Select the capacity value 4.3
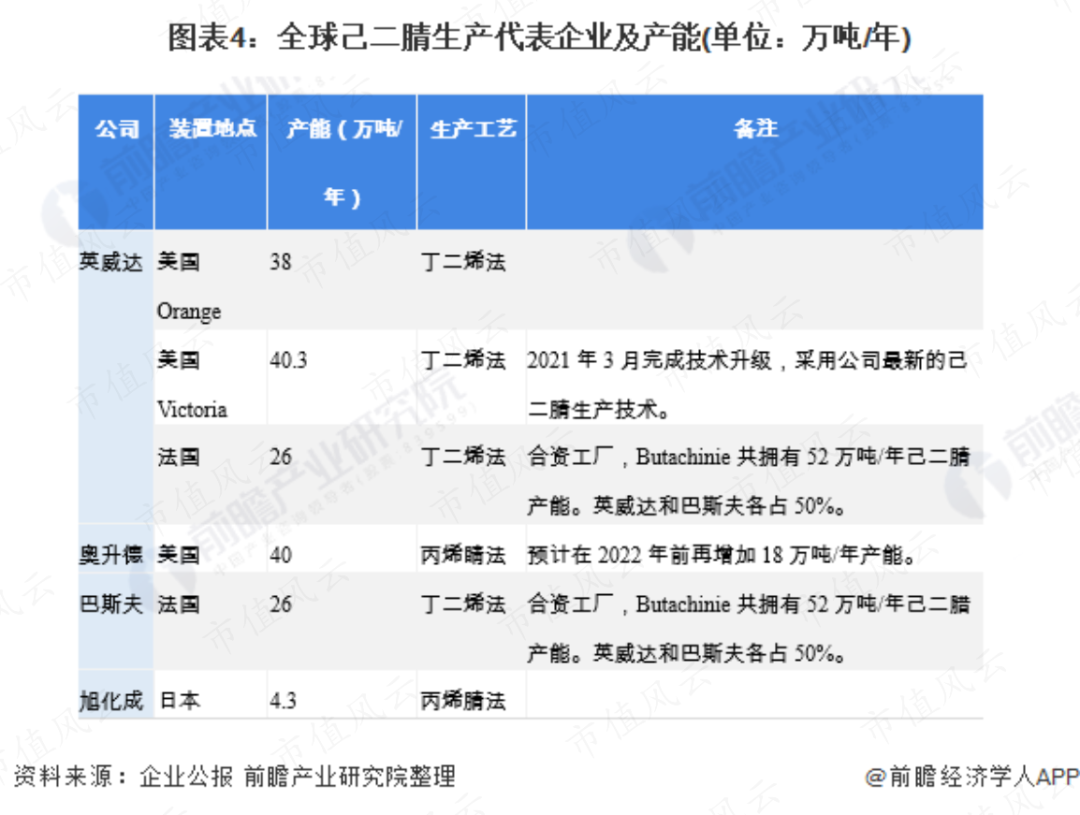 [283, 701]
